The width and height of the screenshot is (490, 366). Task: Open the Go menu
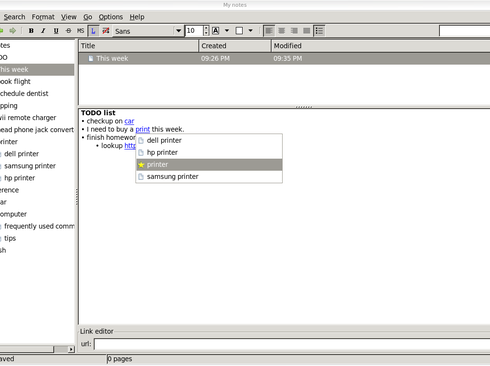click(x=88, y=17)
